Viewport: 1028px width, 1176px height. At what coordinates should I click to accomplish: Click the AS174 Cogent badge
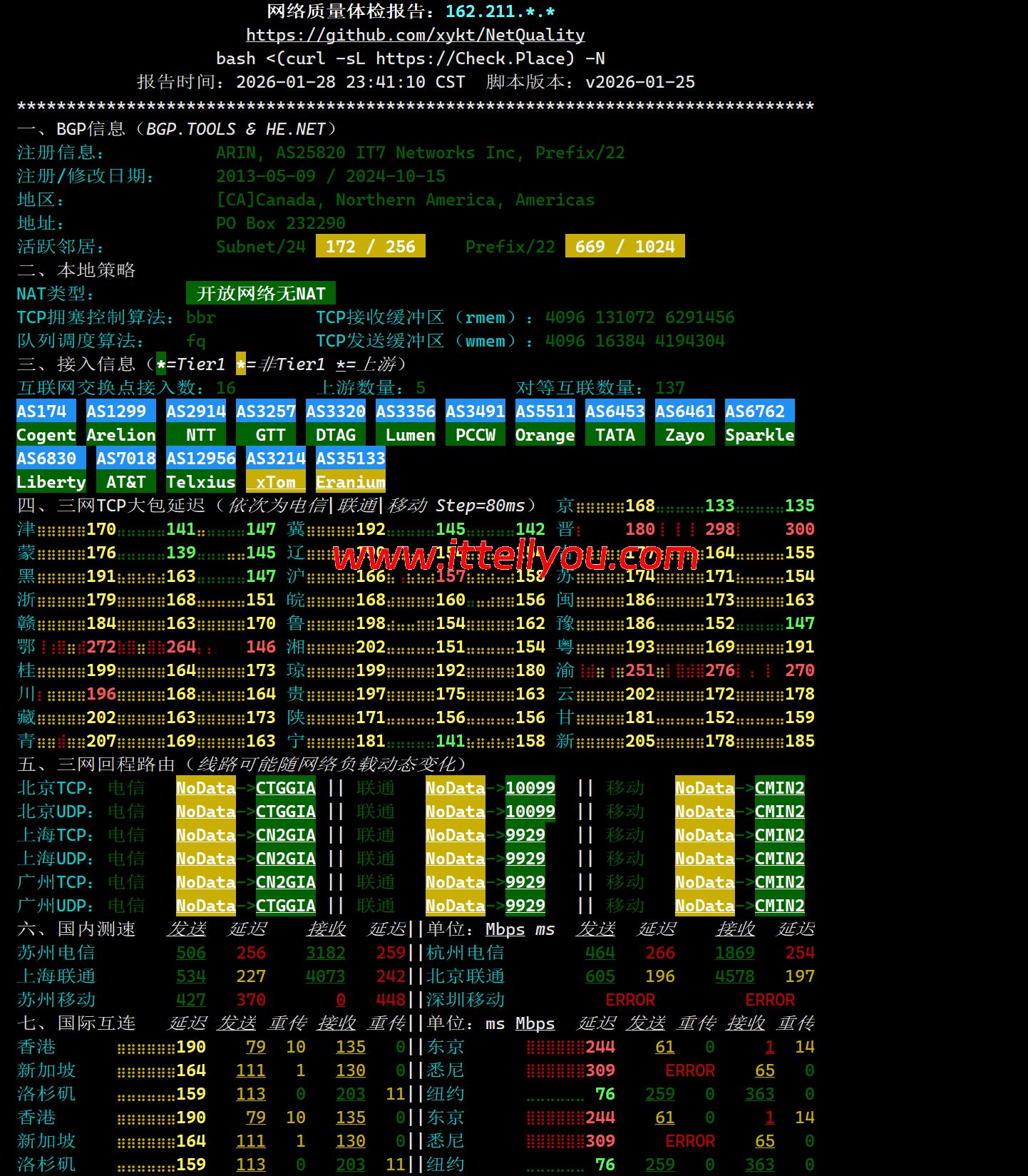46,423
